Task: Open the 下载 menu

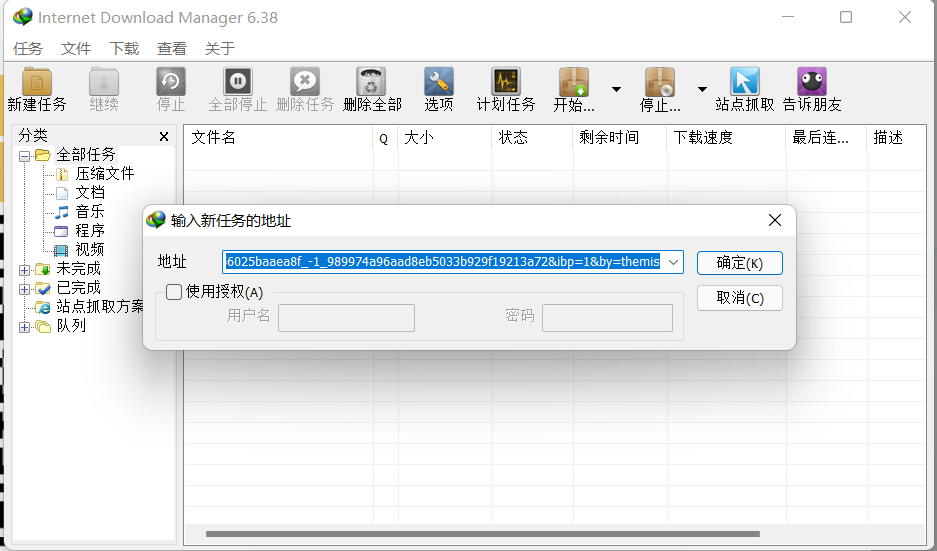Action: coord(124,48)
